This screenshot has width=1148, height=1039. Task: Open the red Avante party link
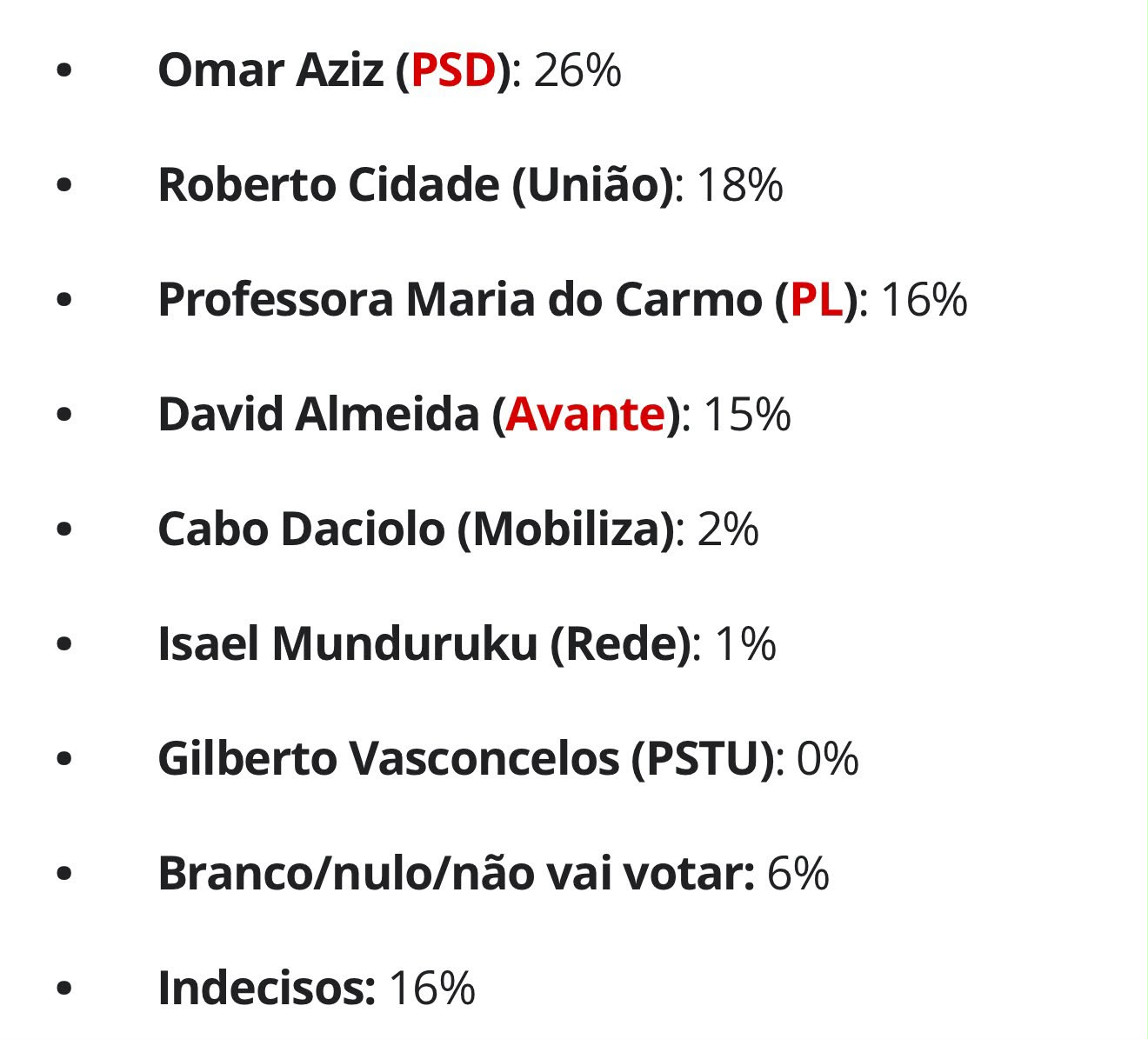[x=585, y=415]
